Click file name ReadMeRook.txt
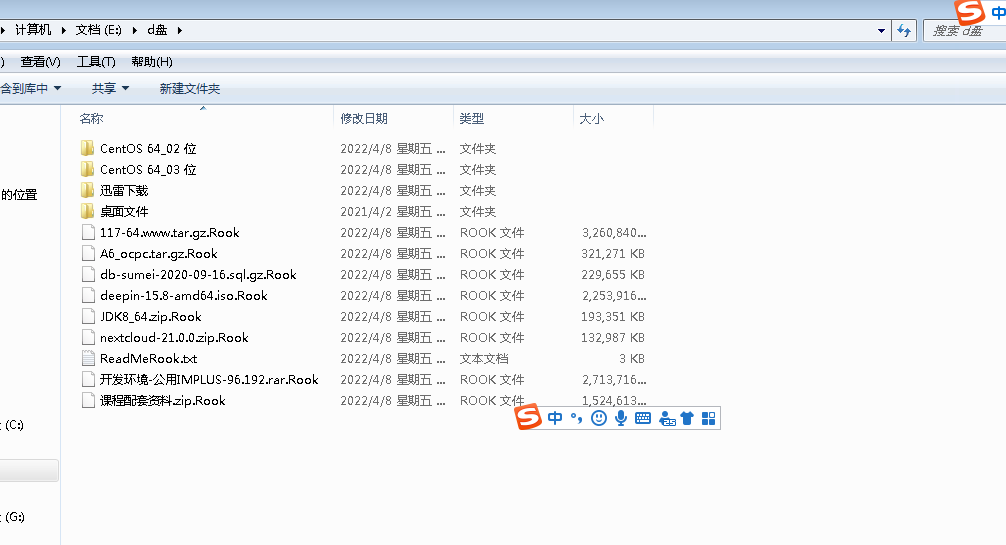 [x=148, y=358]
